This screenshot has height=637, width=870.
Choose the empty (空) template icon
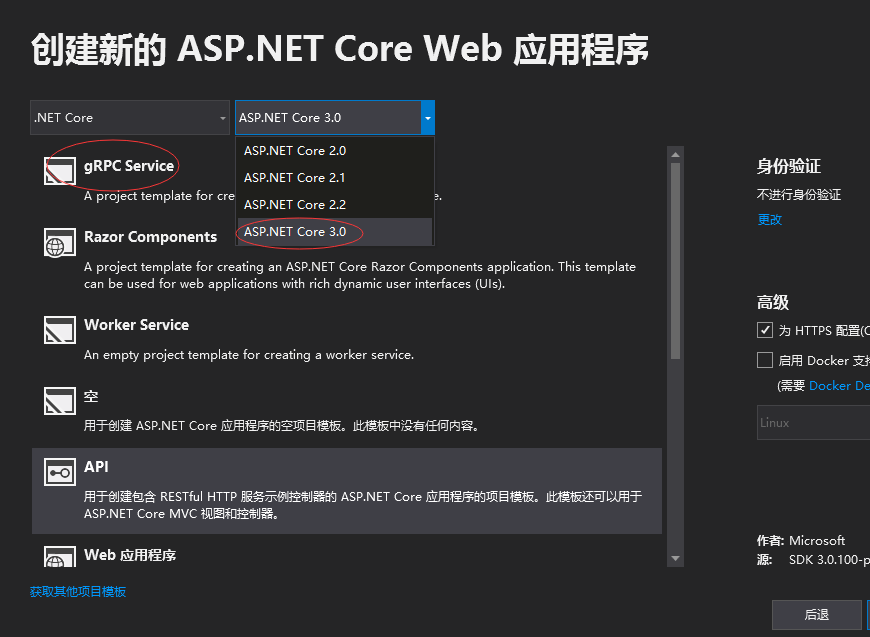pyautogui.click(x=60, y=401)
